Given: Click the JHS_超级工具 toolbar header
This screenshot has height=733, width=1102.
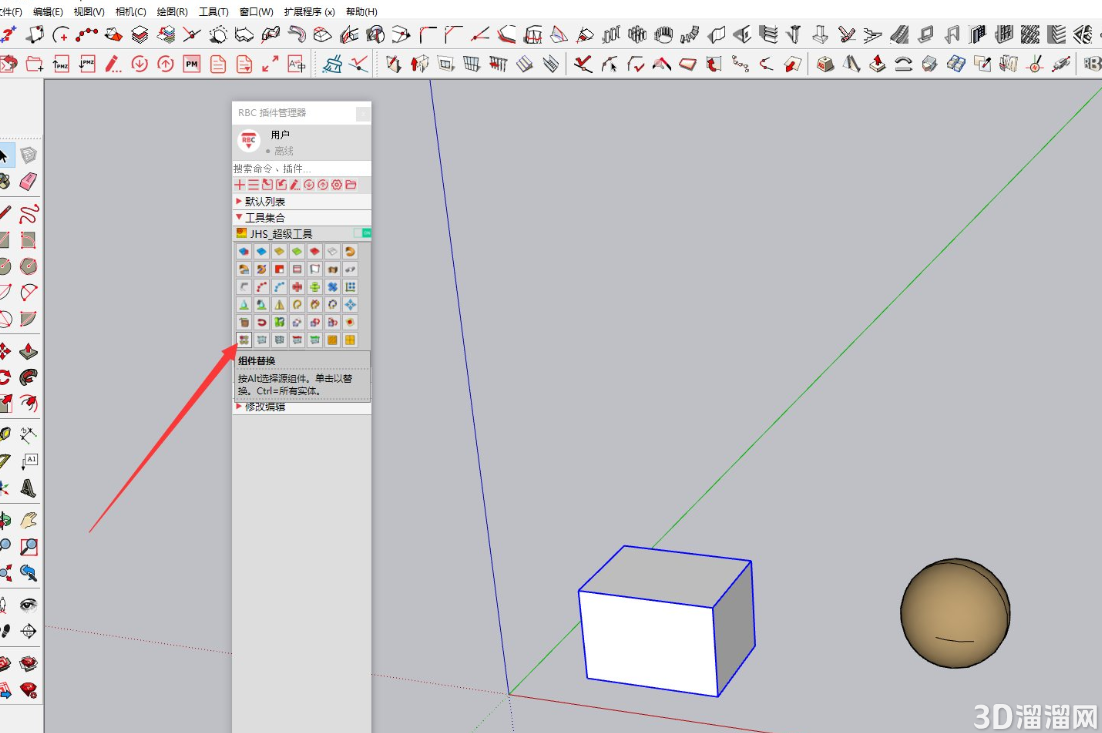Looking at the screenshot, I should 302,233.
